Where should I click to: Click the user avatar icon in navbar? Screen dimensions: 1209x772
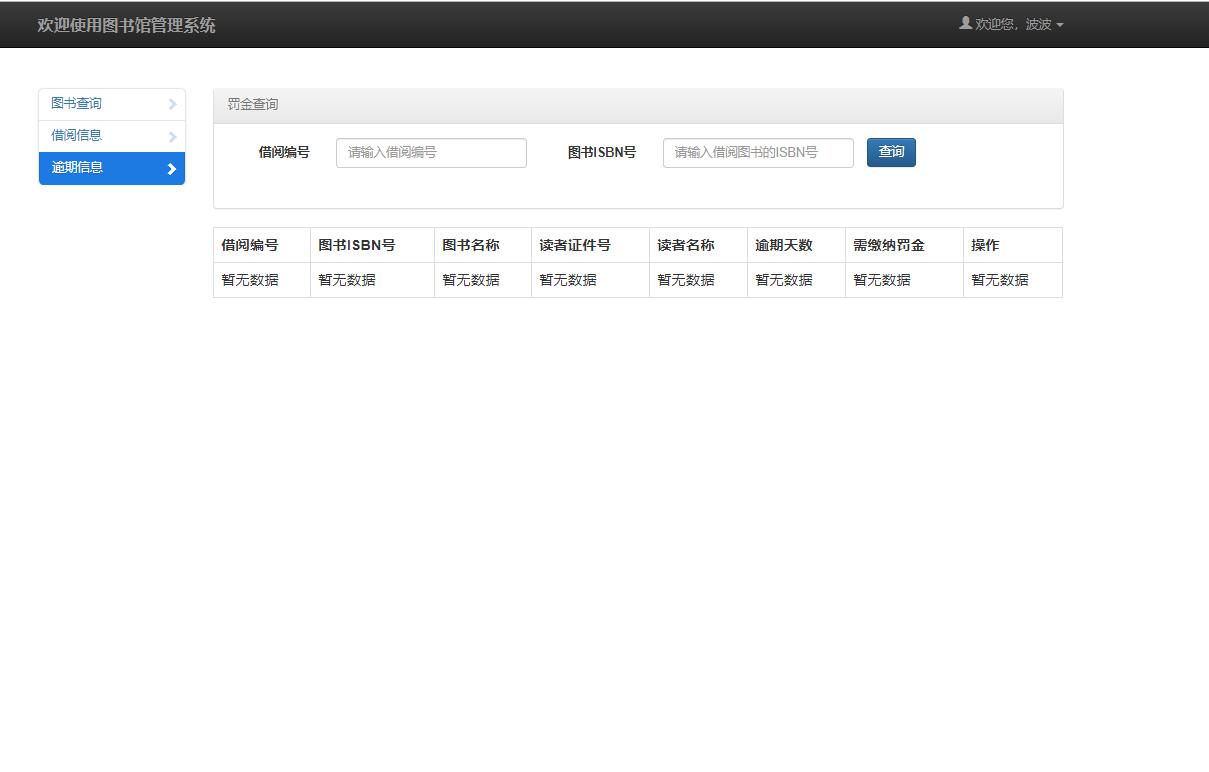point(965,23)
